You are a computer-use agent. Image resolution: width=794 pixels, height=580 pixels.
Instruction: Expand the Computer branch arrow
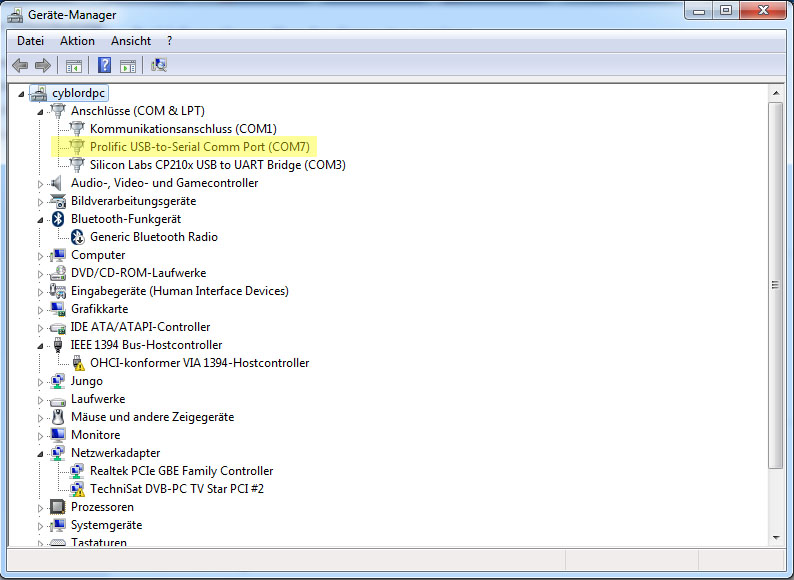click(41, 256)
